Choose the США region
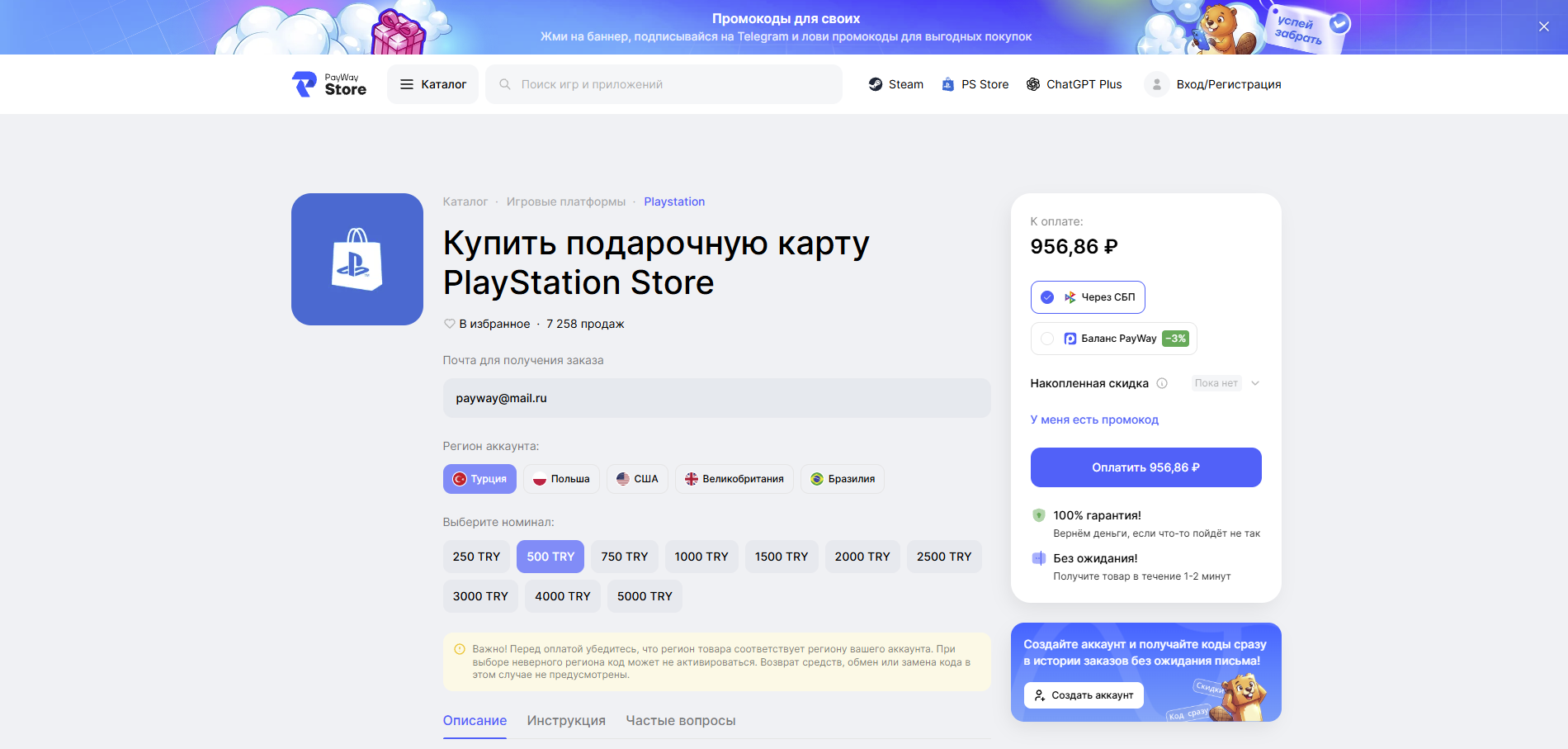The width and height of the screenshot is (1568, 749). [x=637, y=479]
